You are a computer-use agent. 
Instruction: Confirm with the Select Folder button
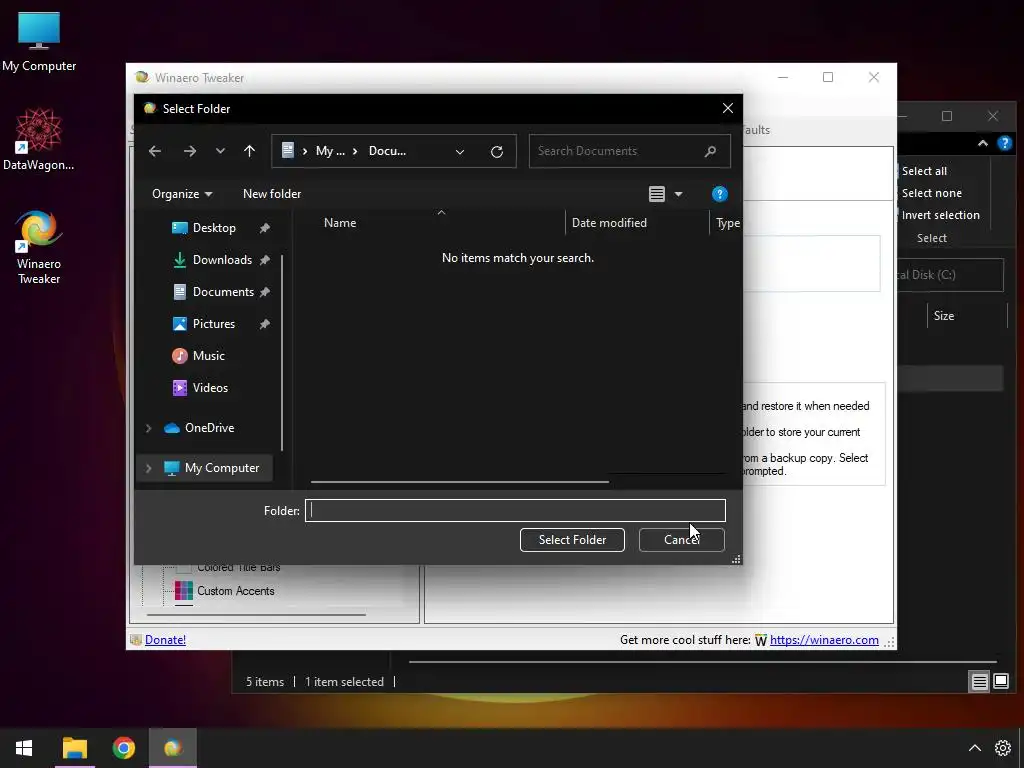coord(572,540)
